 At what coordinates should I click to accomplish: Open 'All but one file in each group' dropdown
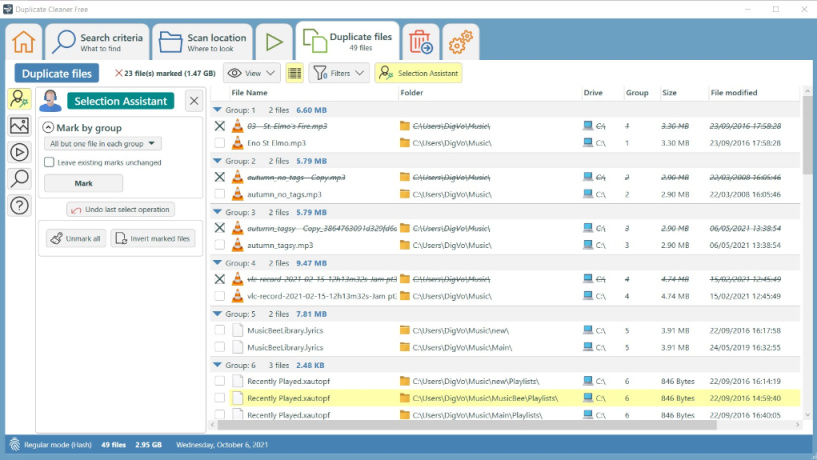103,143
